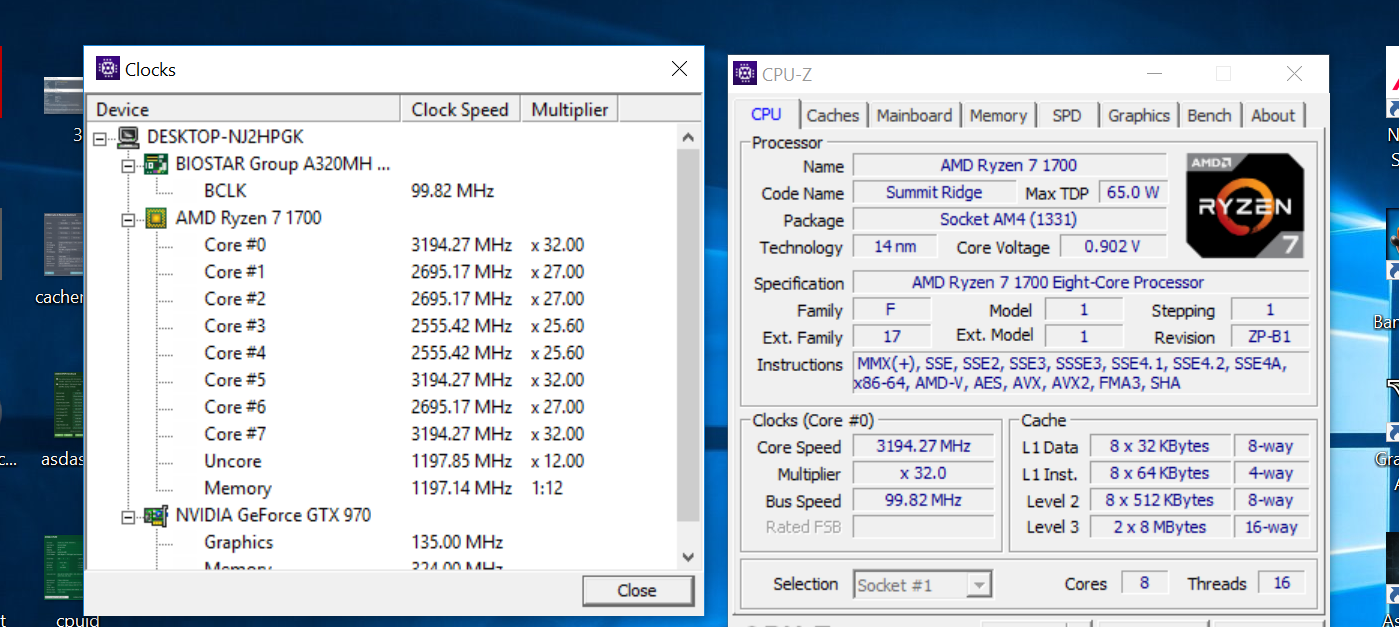1399x627 pixels.
Task: Click the Clocks list scroll up arrow
Action: (x=687, y=137)
